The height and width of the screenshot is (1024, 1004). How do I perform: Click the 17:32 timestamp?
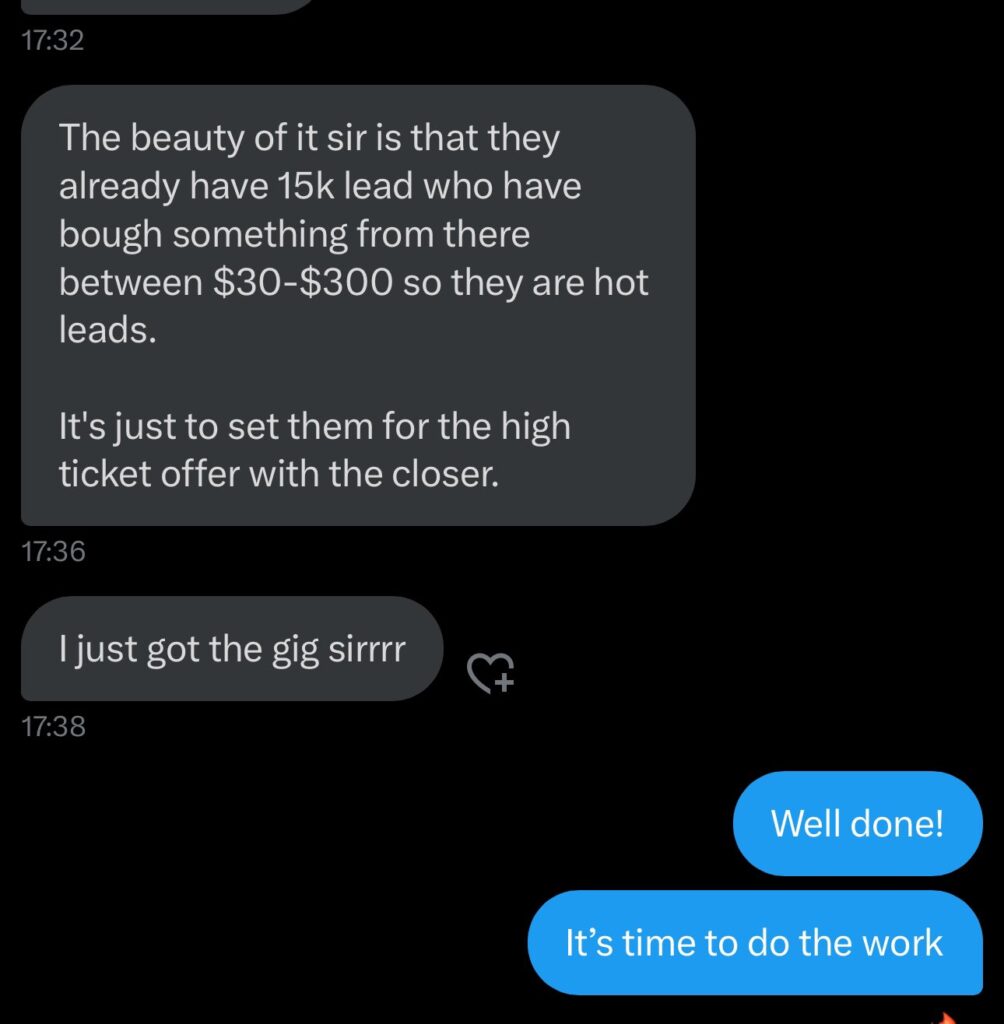[x=53, y=40]
